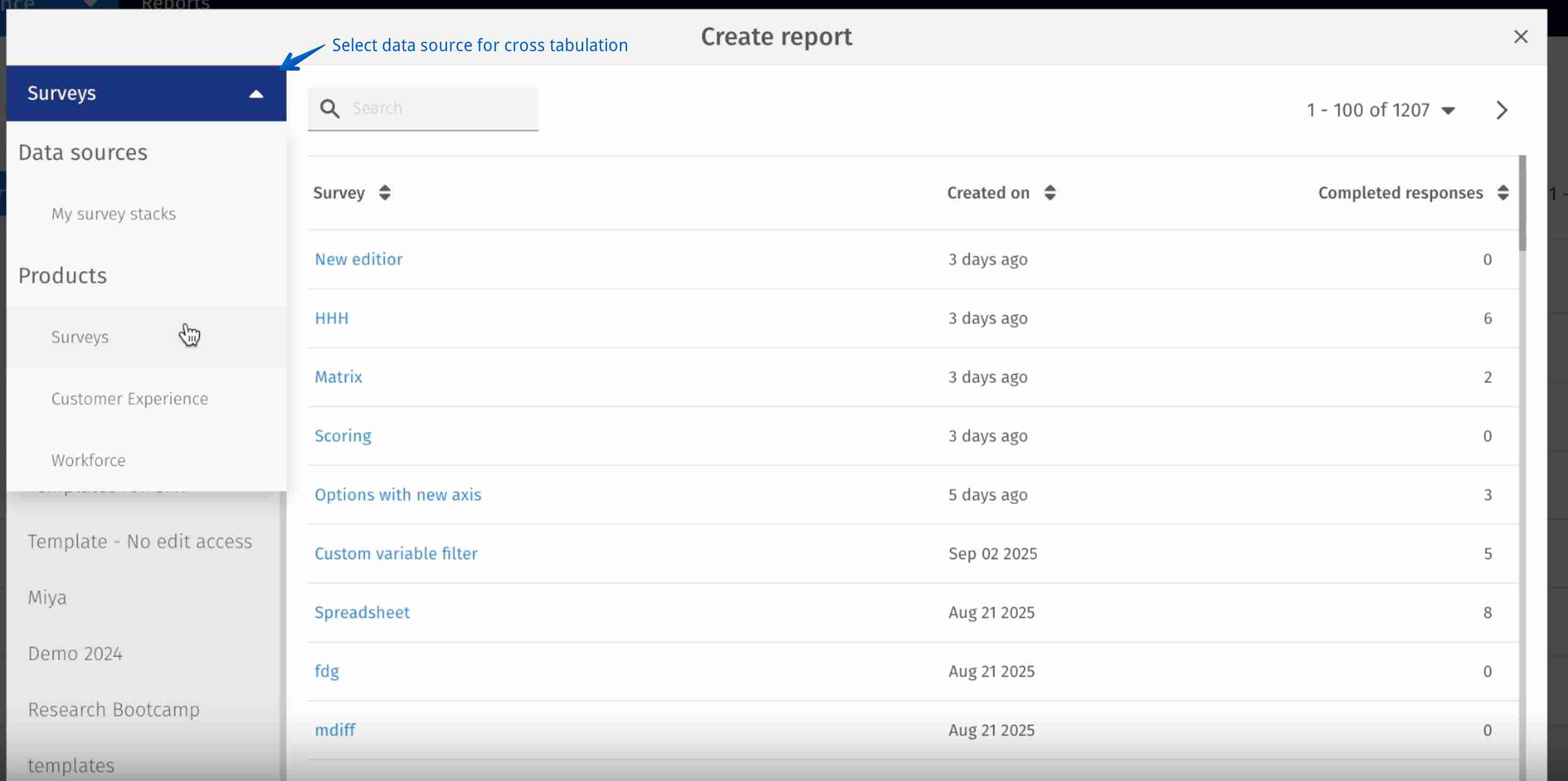Select Demo 2024 folder in sidebar
Screen dimensions: 1568x781
pyautogui.click(x=75, y=653)
